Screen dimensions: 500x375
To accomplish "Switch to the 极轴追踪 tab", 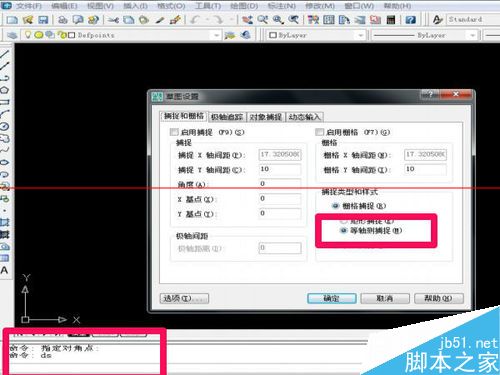I will [227, 117].
